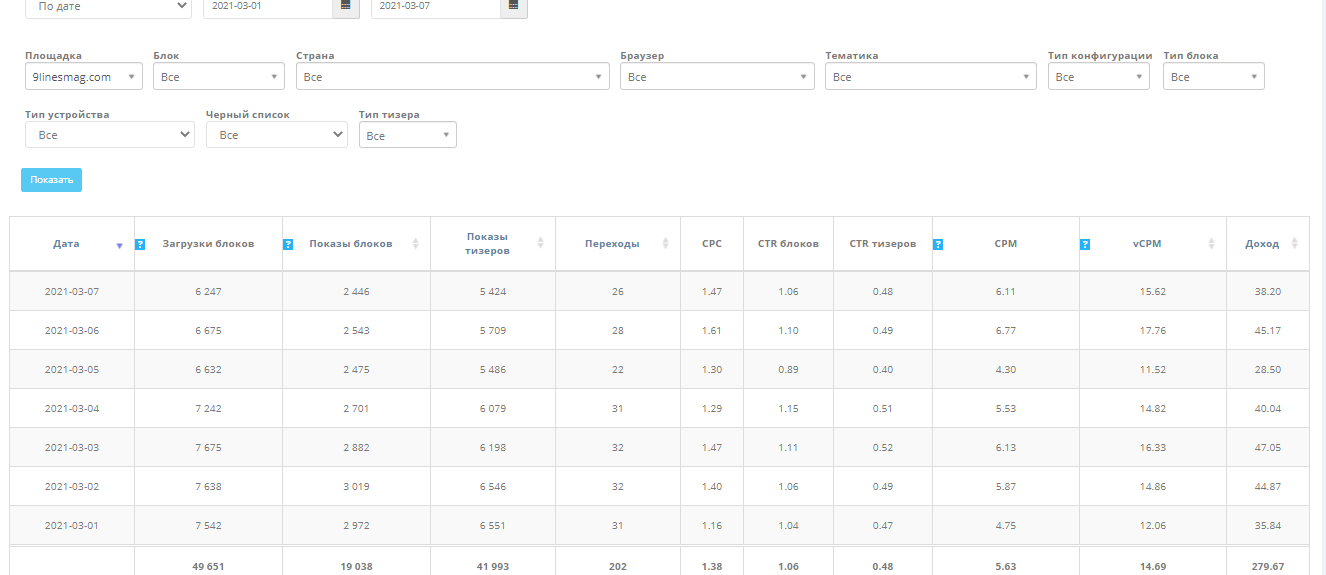Viewport: 1326px width, 575px height.
Task: Click Загрузки блоков column header
Action: 208,244
